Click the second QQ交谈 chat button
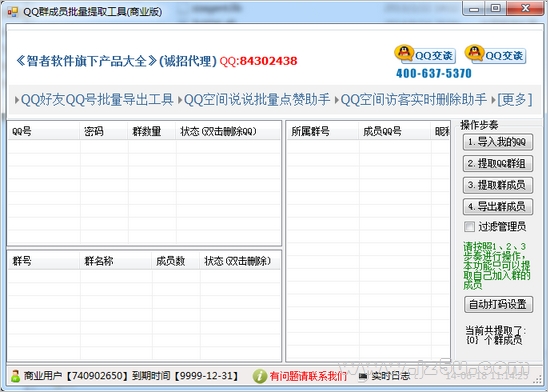 [496, 55]
